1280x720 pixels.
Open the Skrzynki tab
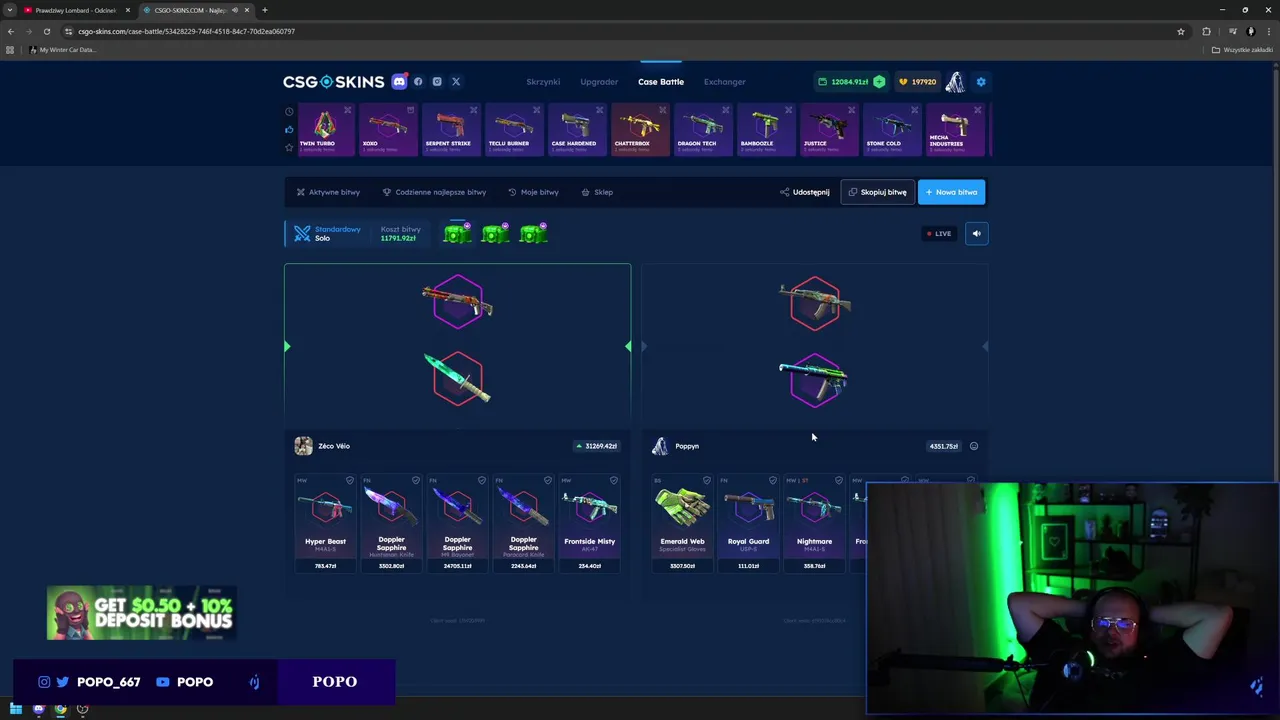pos(543,82)
